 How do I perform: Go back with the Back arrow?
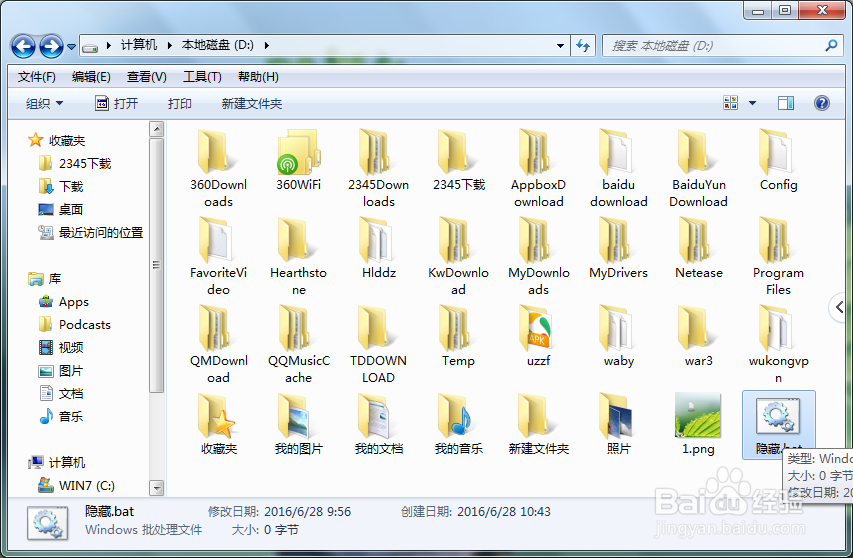point(23,46)
